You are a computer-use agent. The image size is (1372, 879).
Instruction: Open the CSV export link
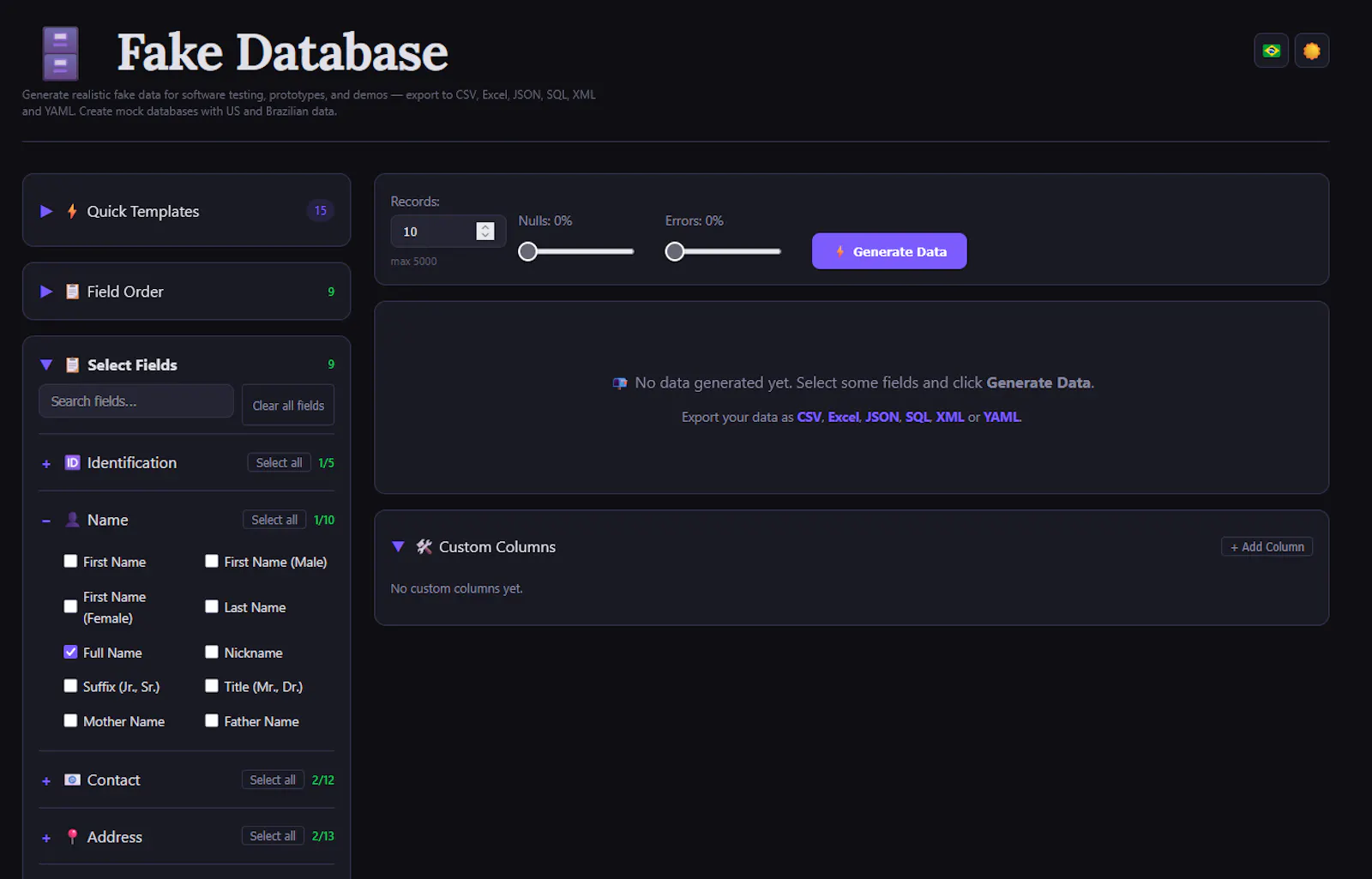[x=809, y=417]
